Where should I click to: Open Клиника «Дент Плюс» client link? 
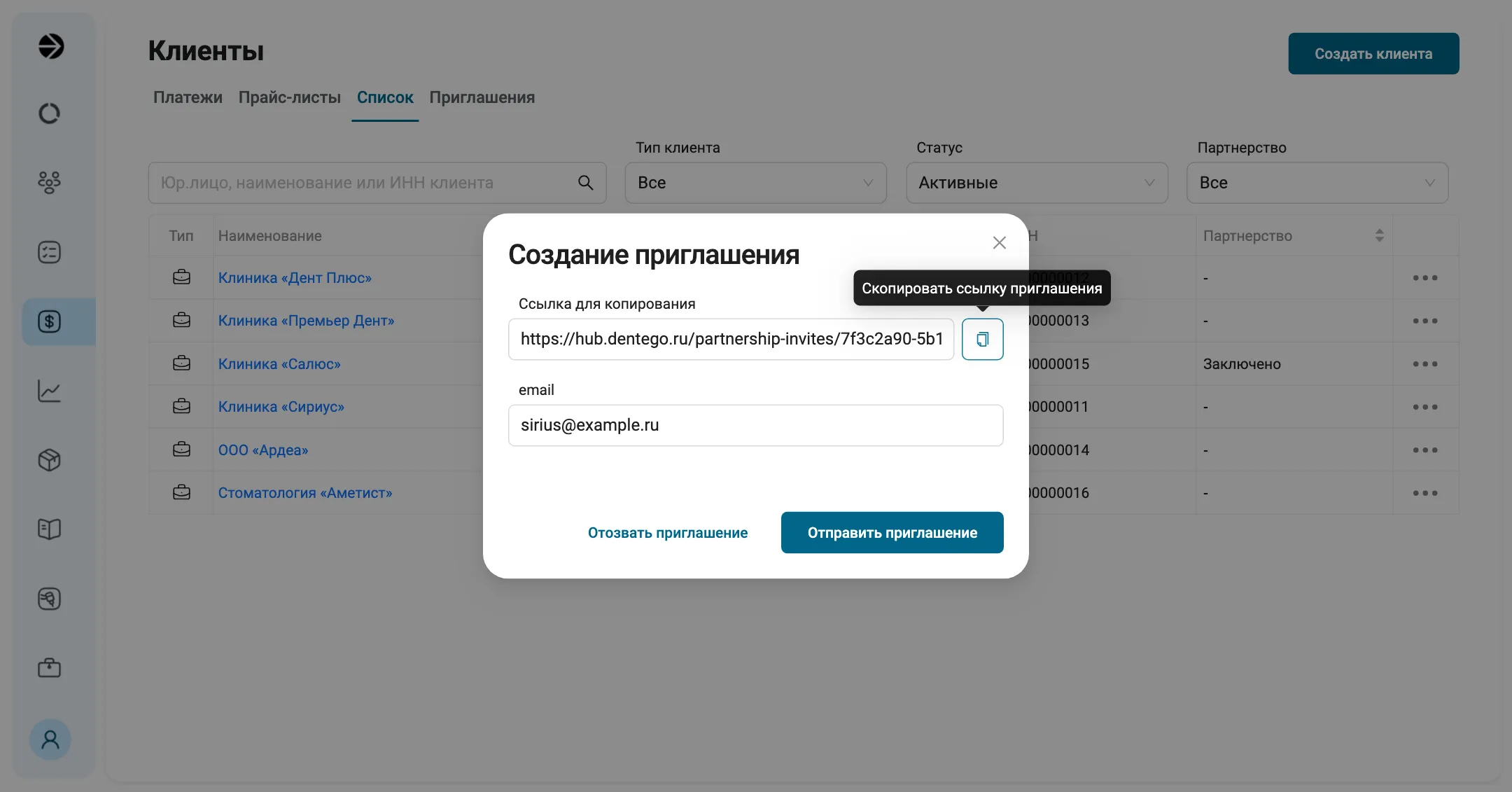coord(295,278)
